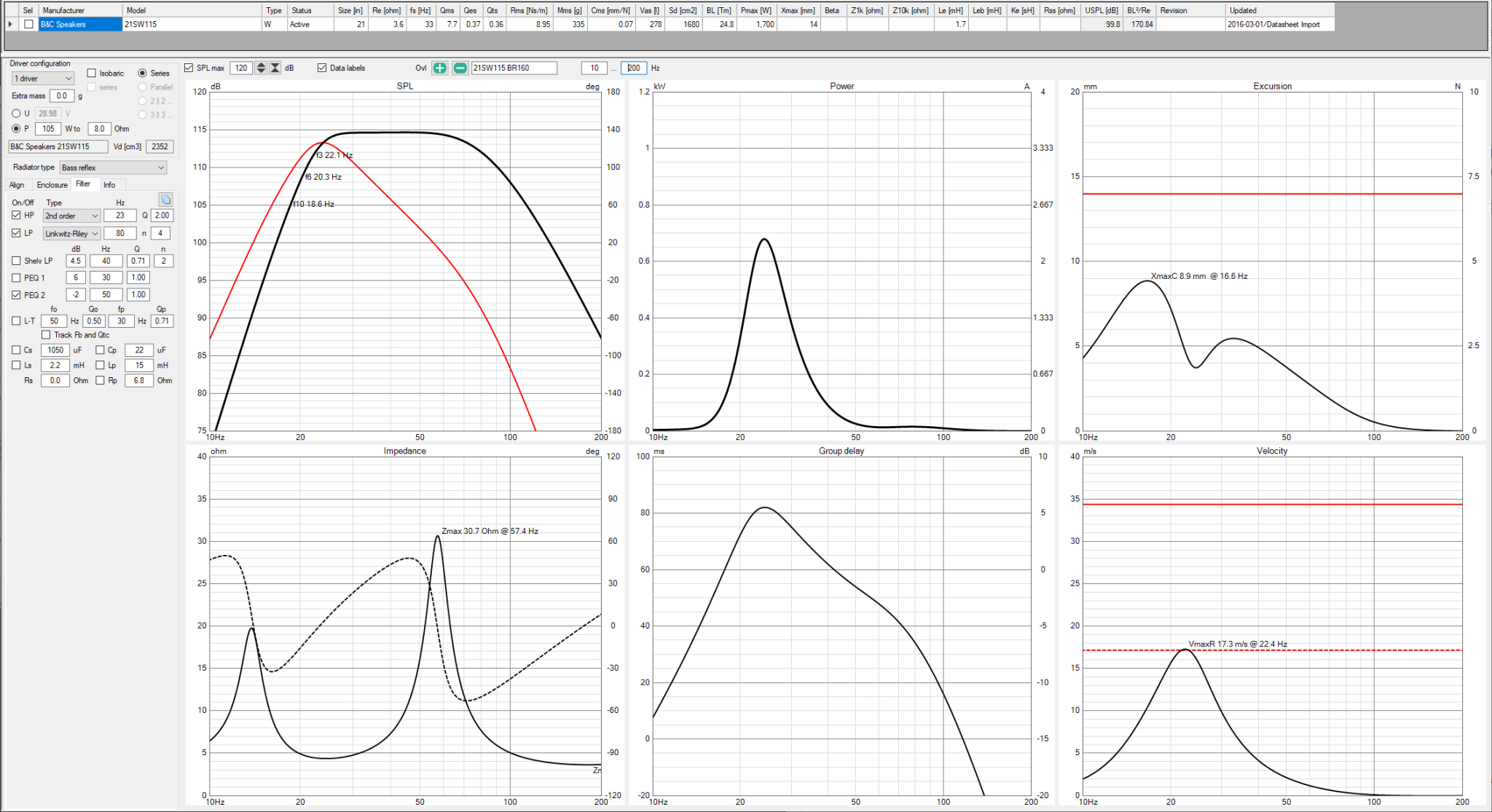Open the LP Linkwitz-Riley type dropdown
This screenshot has width=1492, height=812.
click(x=71, y=233)
